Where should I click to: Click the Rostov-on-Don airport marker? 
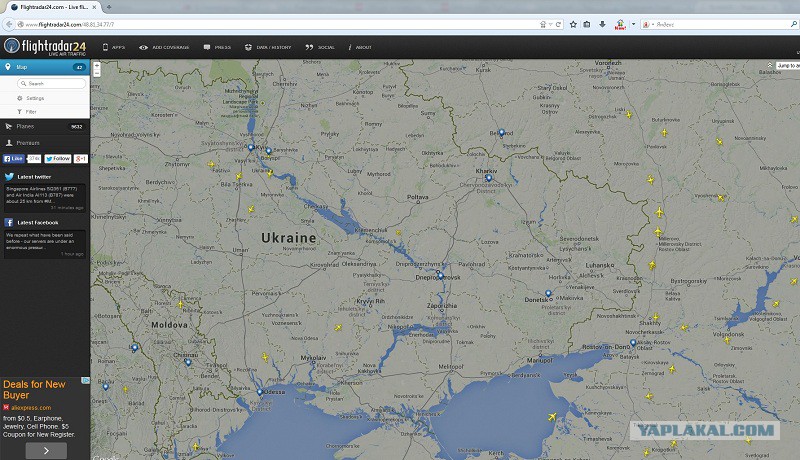633,343
